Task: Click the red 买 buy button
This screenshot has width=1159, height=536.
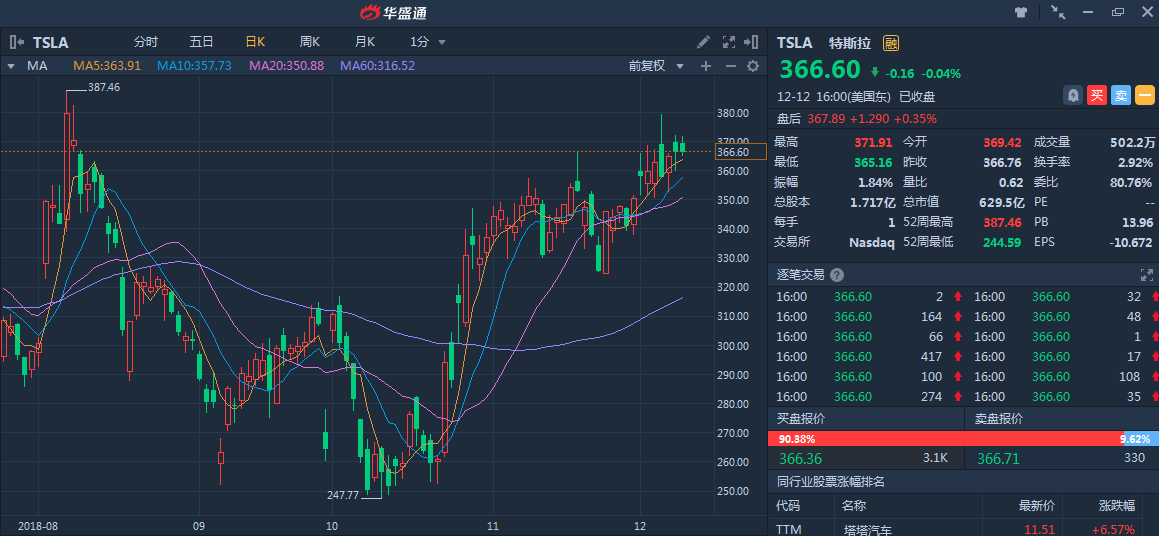Action: click(x=1097, y=96)
